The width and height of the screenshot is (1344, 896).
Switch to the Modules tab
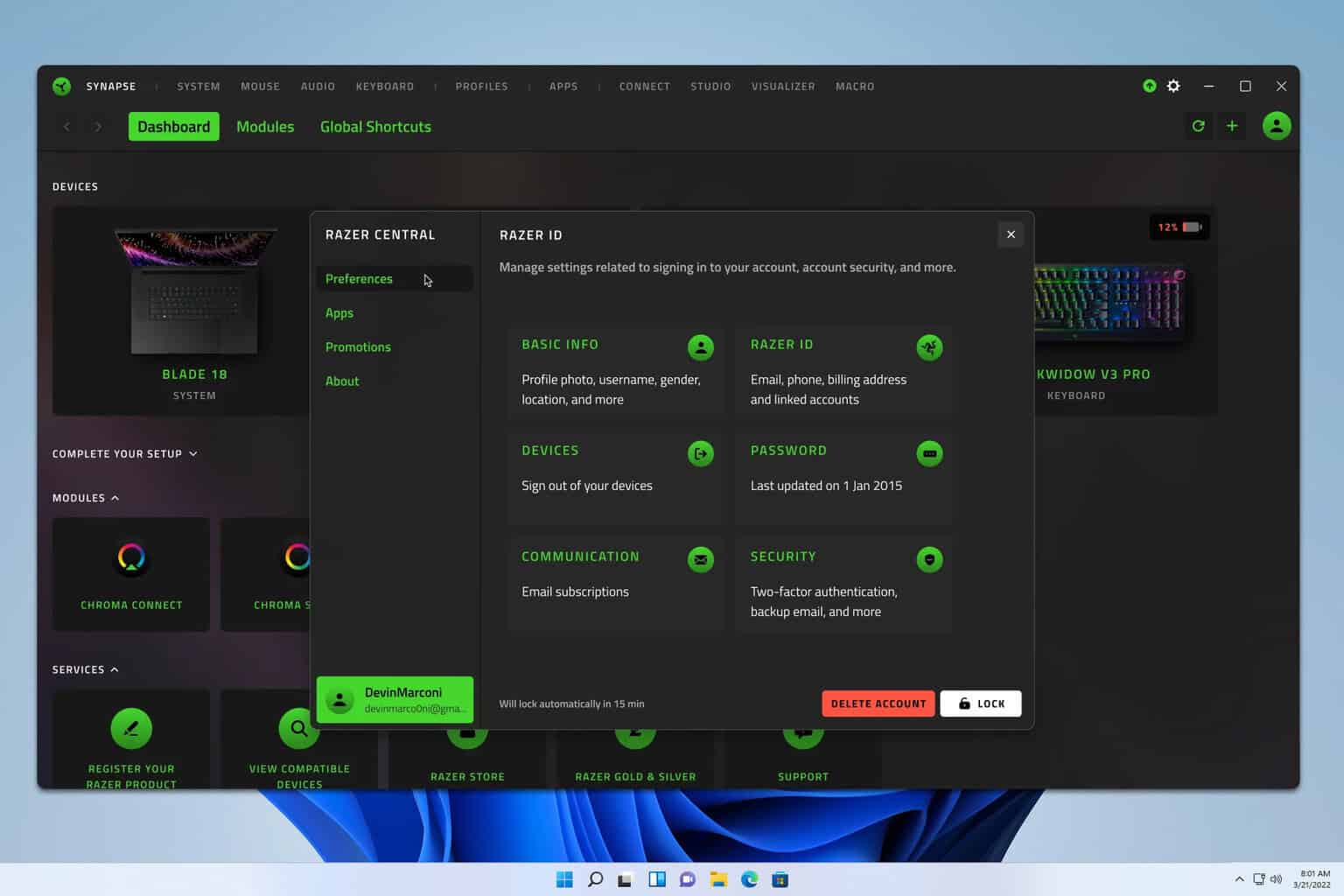click(265, 126)
